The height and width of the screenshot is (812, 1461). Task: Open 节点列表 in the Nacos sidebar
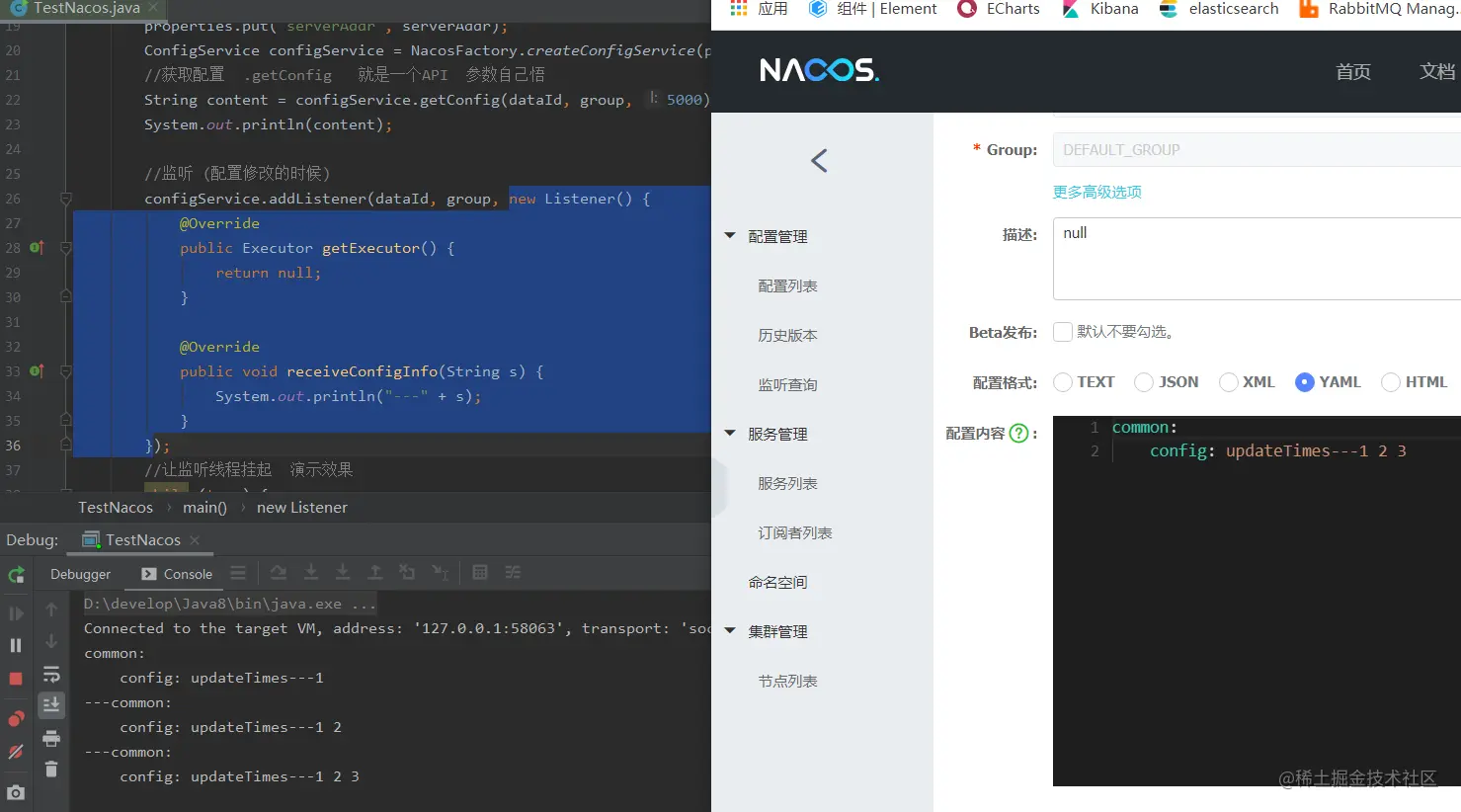pos(787,681)
